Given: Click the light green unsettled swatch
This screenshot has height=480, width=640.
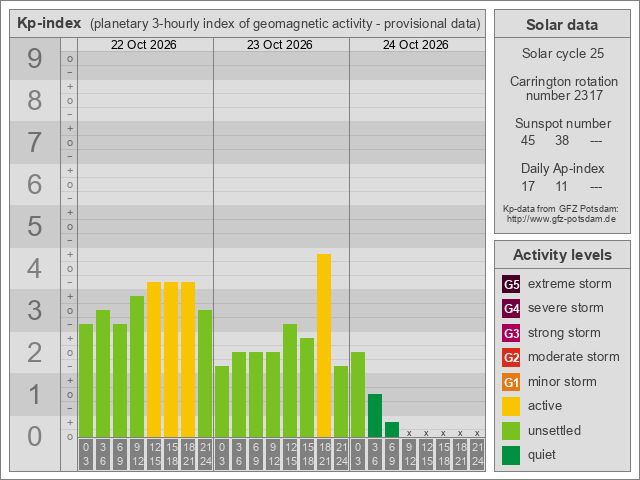Looking at the screenshot, I should tap(511, 431).
